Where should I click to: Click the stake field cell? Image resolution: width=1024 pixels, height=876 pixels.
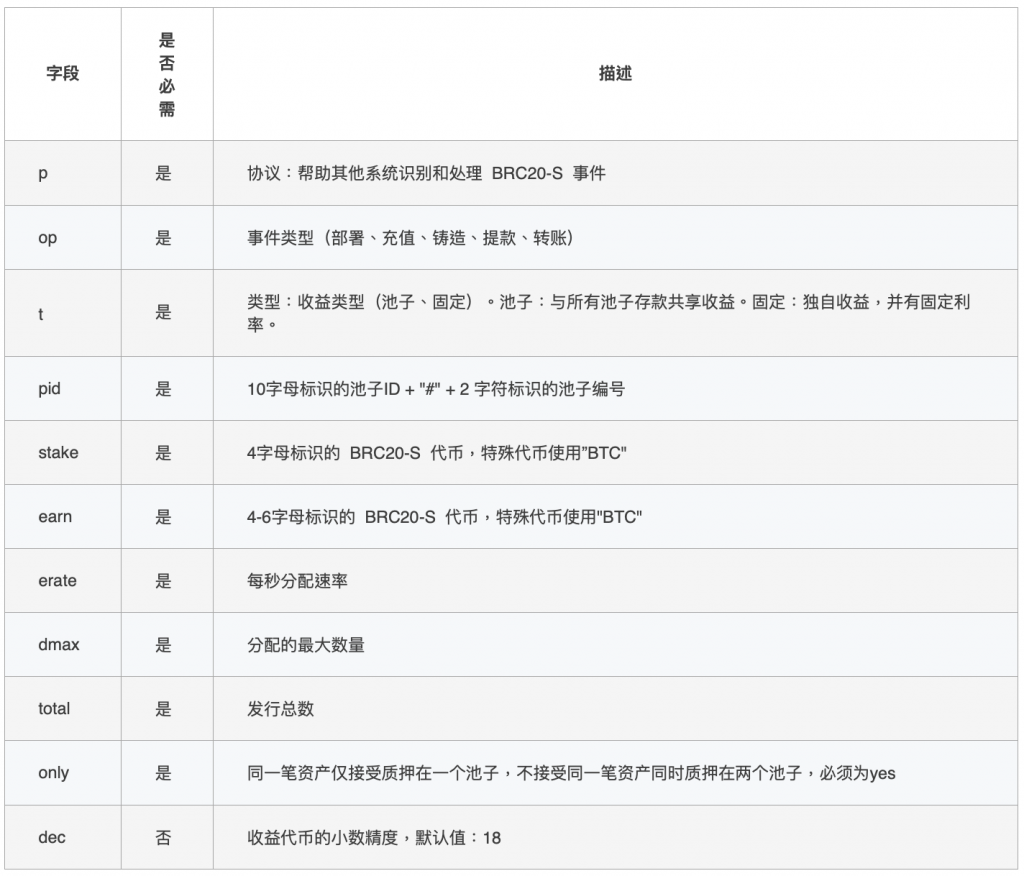pyautogui.click(x=56, y=452)
